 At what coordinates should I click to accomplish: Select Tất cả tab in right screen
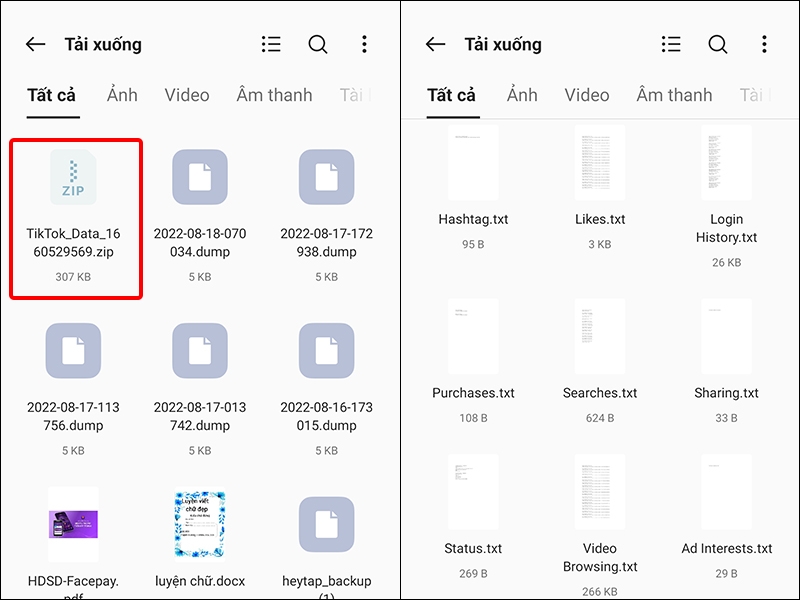coord(452,95)
